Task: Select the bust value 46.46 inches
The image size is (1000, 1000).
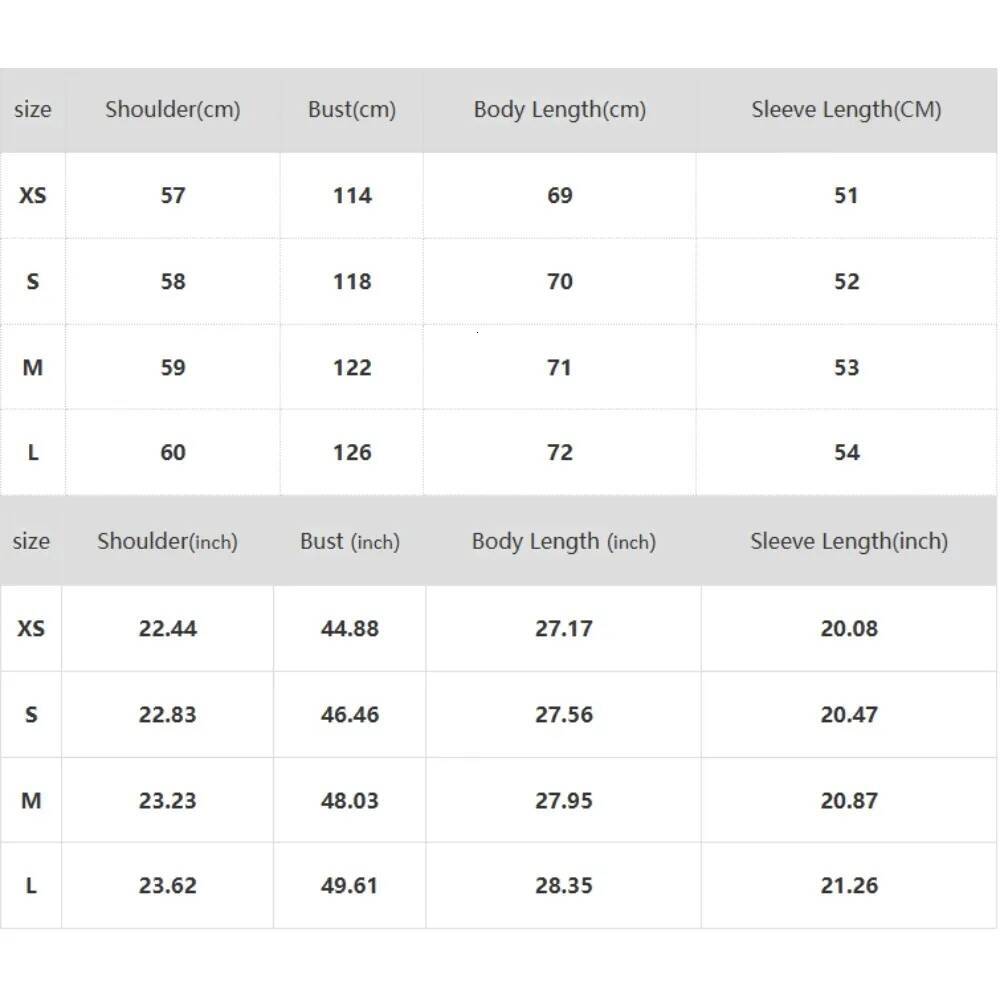Action: point(350,715)
